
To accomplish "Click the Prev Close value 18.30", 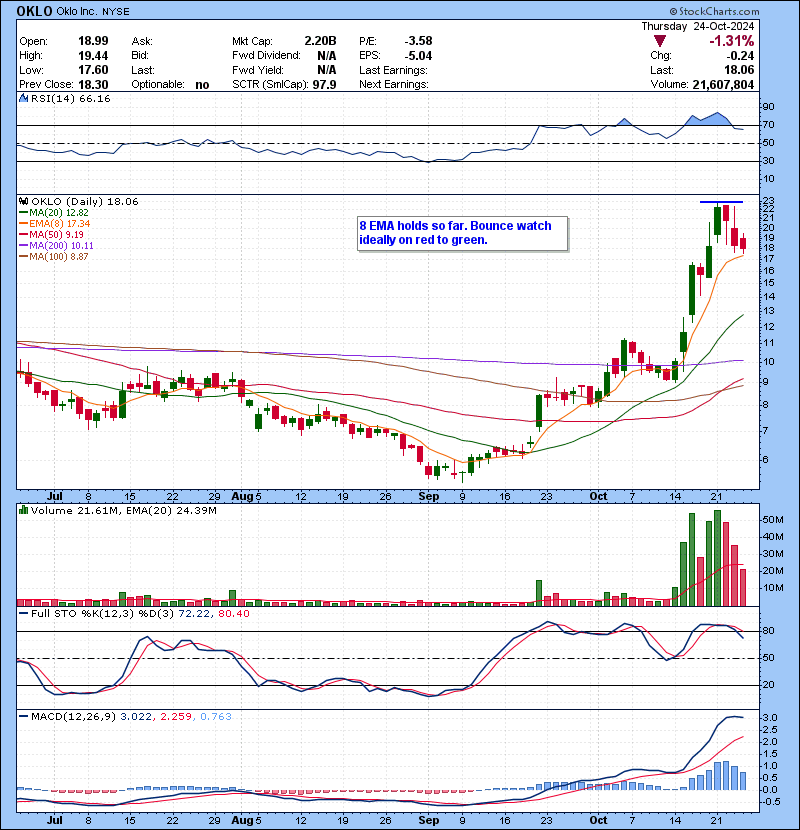I will (x=93, y=85).
